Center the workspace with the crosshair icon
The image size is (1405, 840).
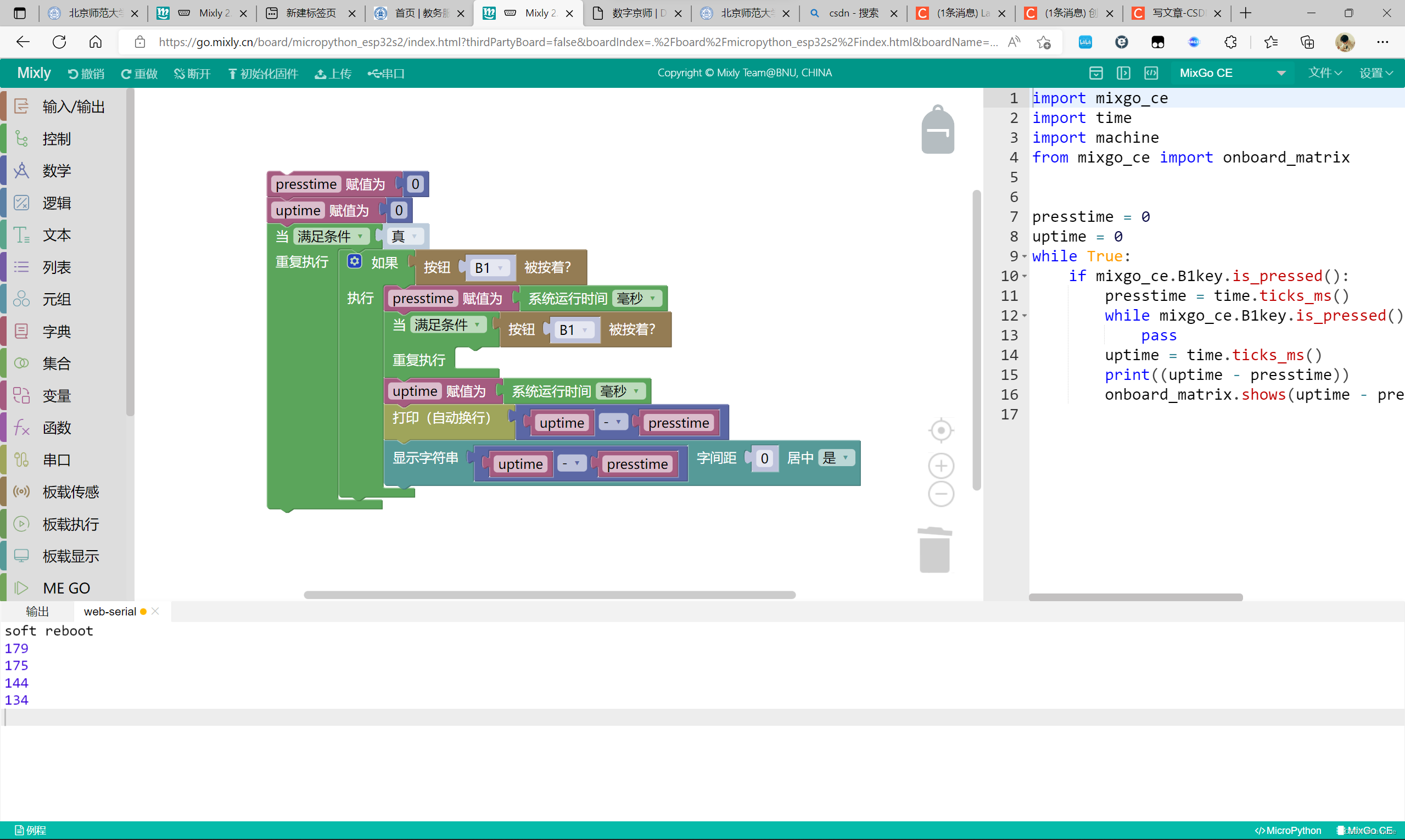point(941,431)
